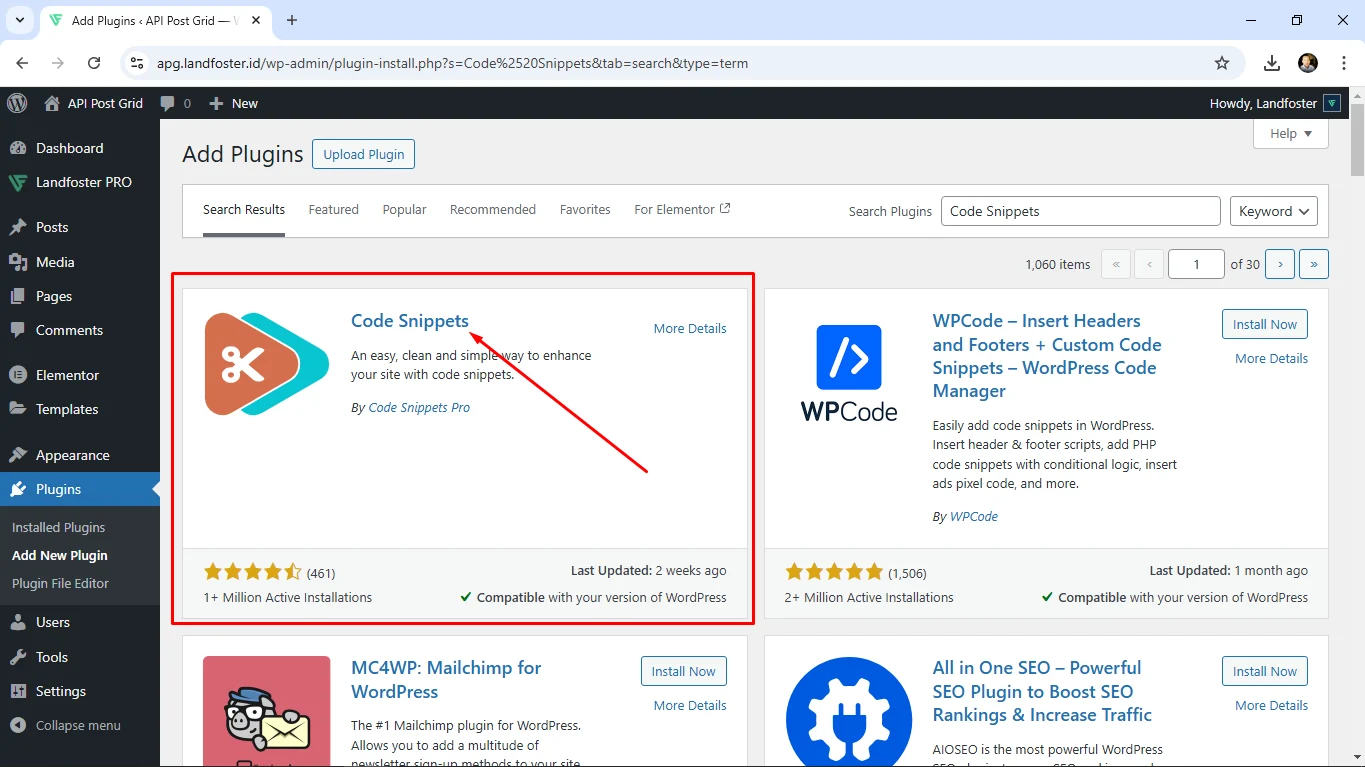This screenshot has height=767, width=1365.
Task: Open a new browser tab
Action: pyautogui.click(x=292, y=20)
